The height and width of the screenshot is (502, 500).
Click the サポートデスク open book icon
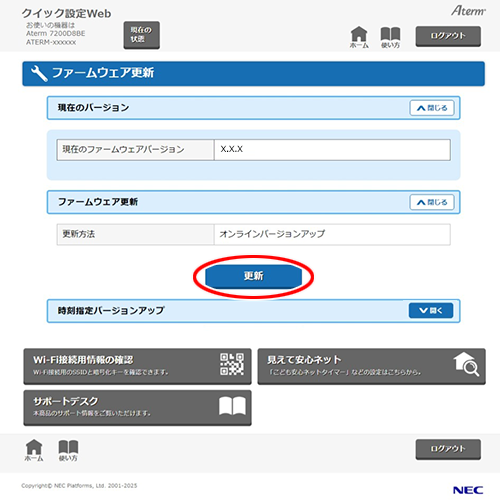pyautogui.click(x=232, y=406)
